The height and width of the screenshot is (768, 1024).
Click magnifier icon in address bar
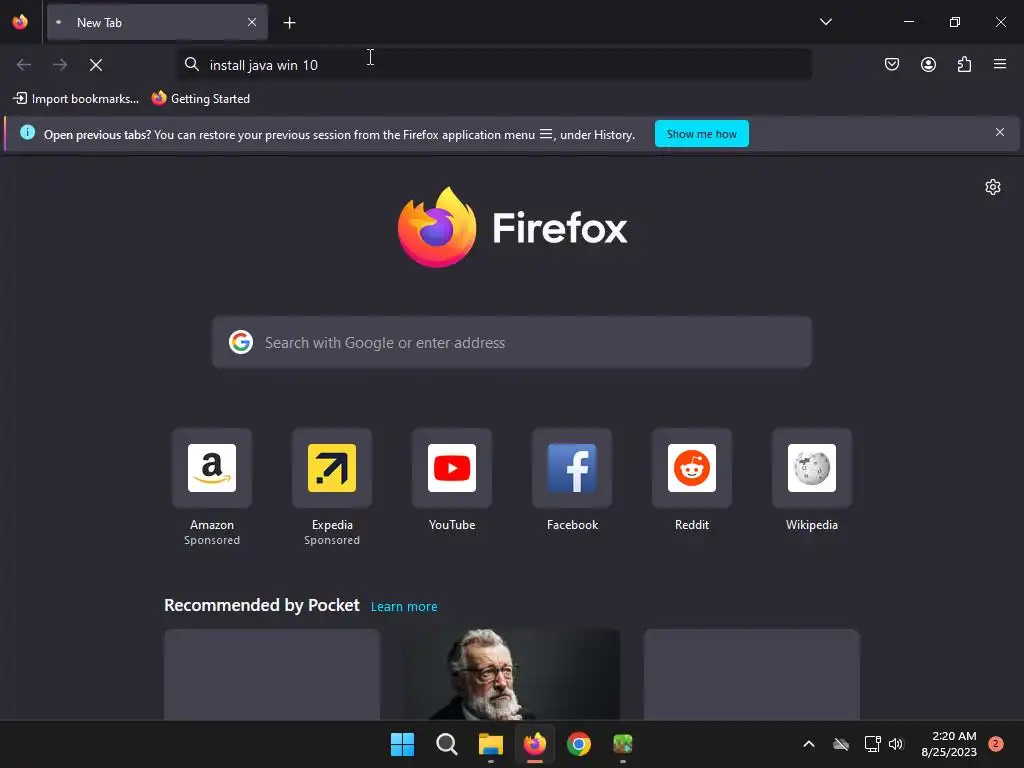(x=191, y=64)
